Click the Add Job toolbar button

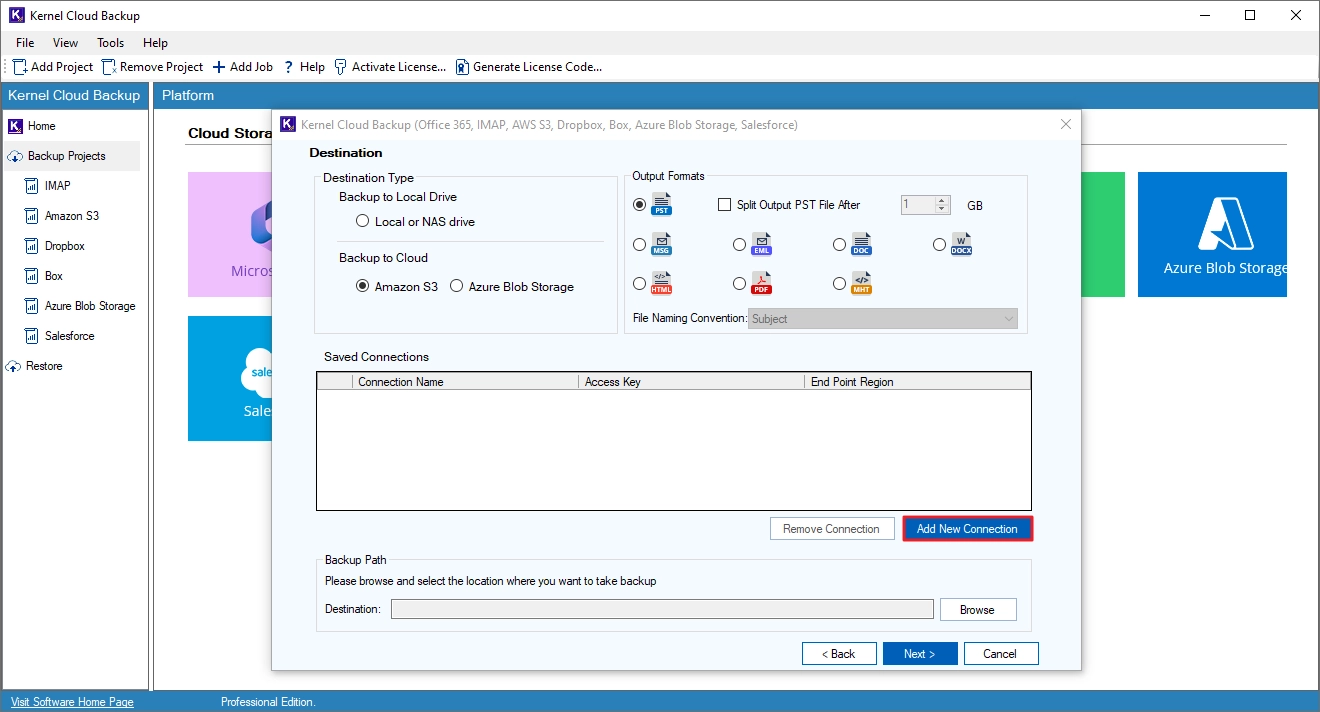(x=242, y=67)
